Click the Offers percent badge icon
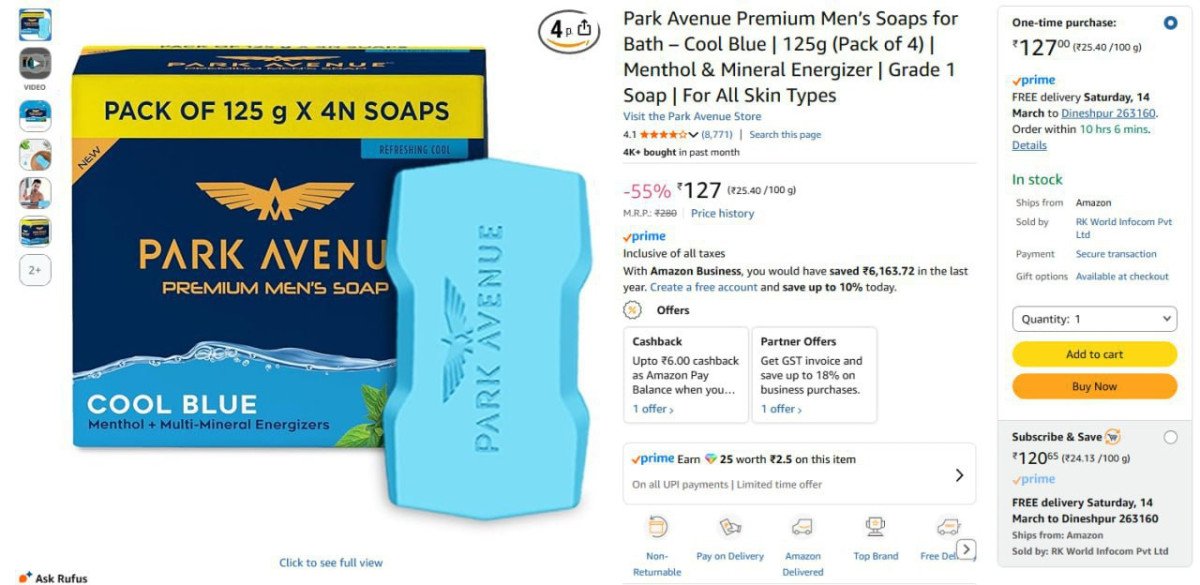 click(633, 310)
